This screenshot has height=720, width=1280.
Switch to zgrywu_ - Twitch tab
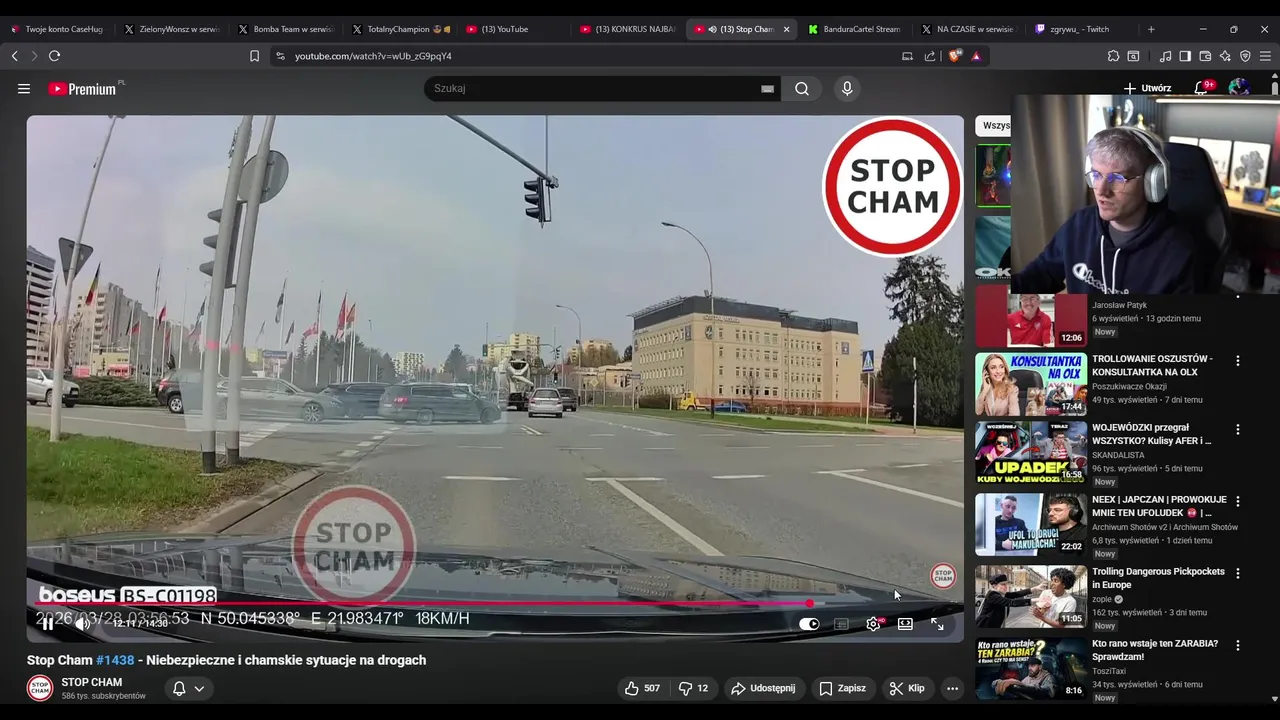pyautogui.click(x=1083, y=29)
